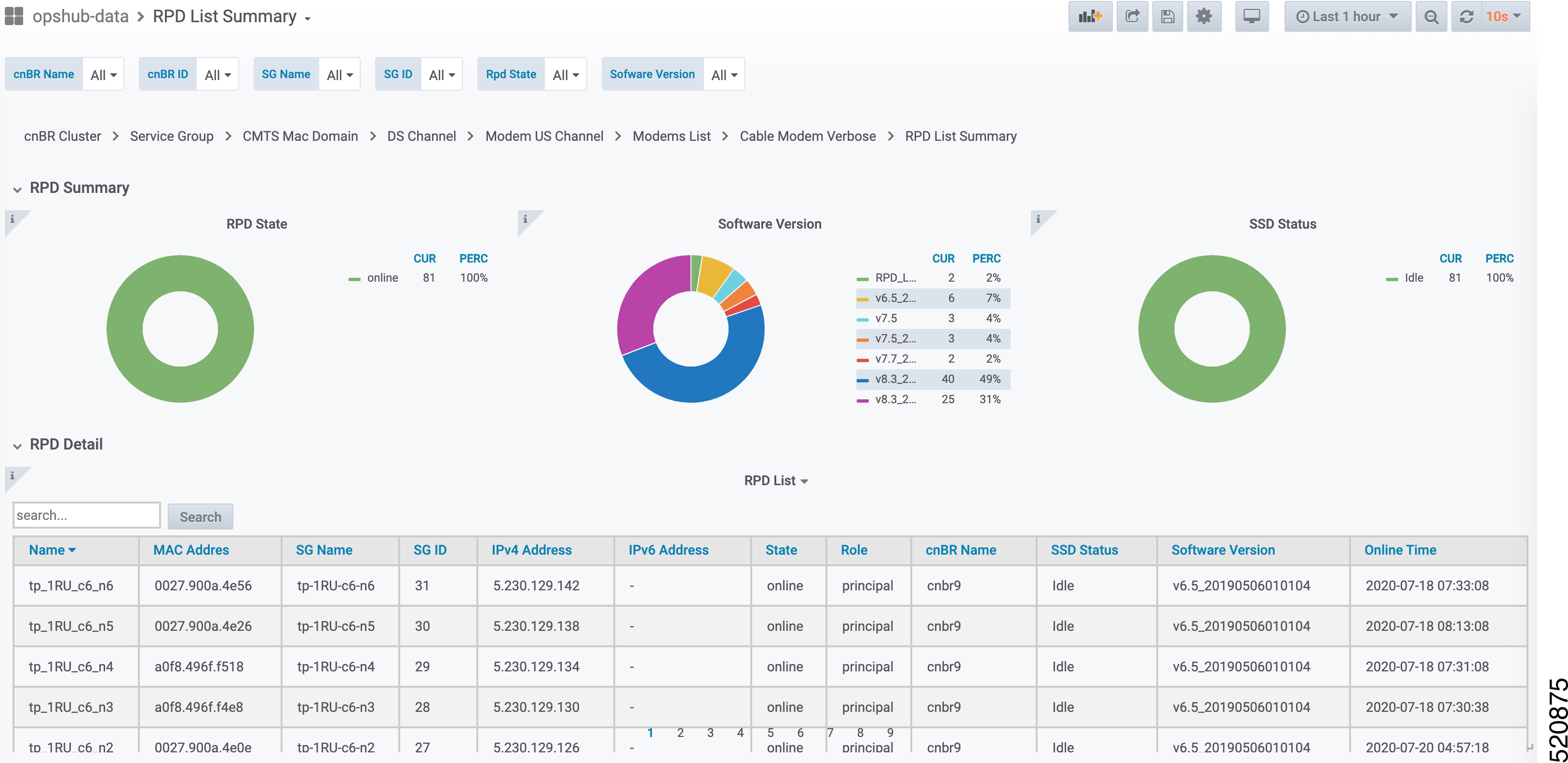Click the RPD search input field
The height and width of the screenshot is (763, 1568).
[86, 515]
